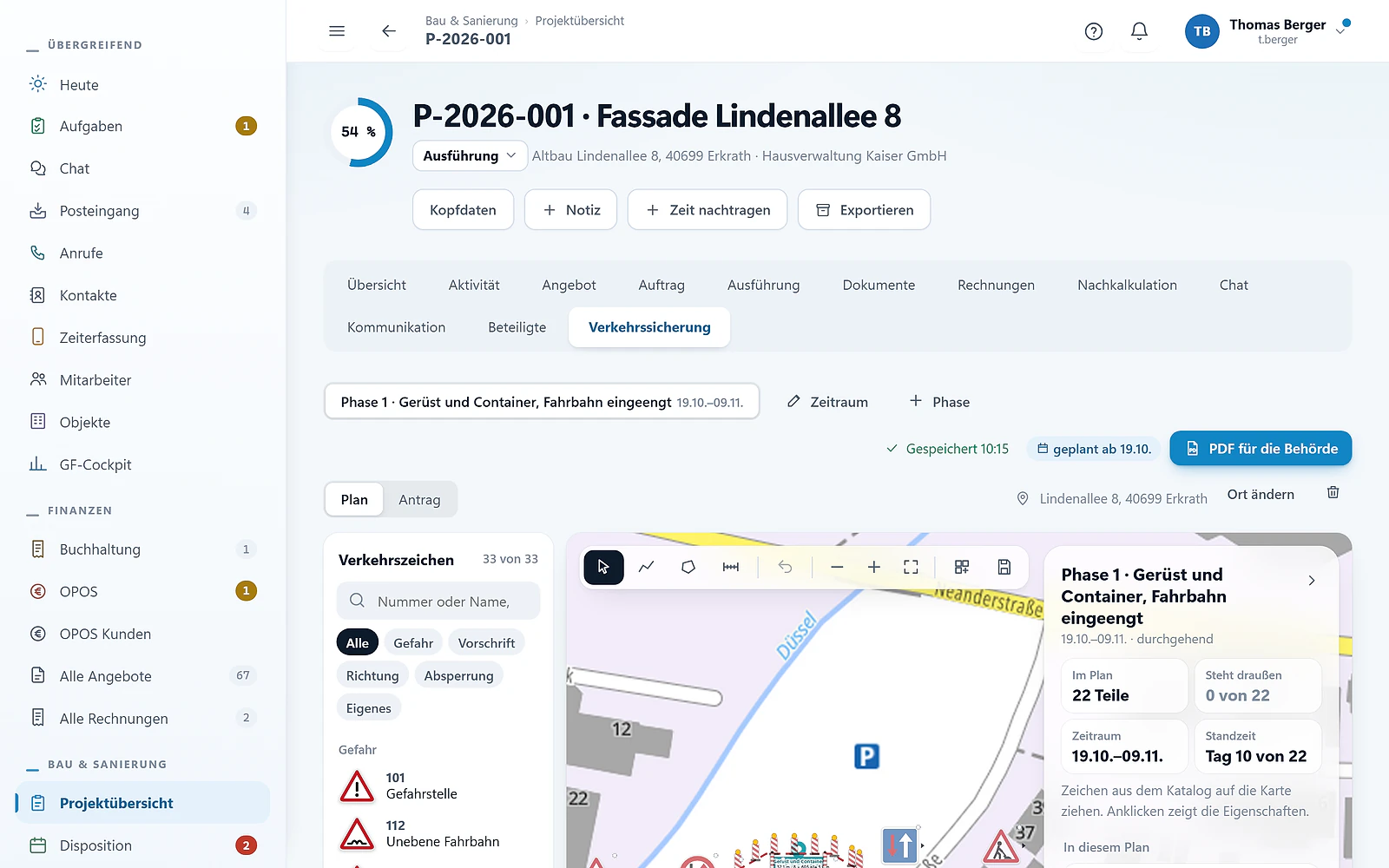Switch to the Dokumente tab
1389x868 pixels.
(879, 285)
